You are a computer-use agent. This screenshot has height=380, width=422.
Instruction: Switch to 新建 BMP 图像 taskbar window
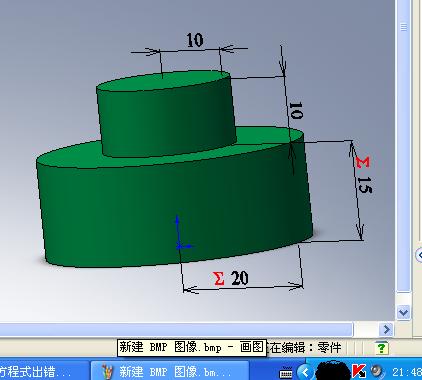pos(170,371)
